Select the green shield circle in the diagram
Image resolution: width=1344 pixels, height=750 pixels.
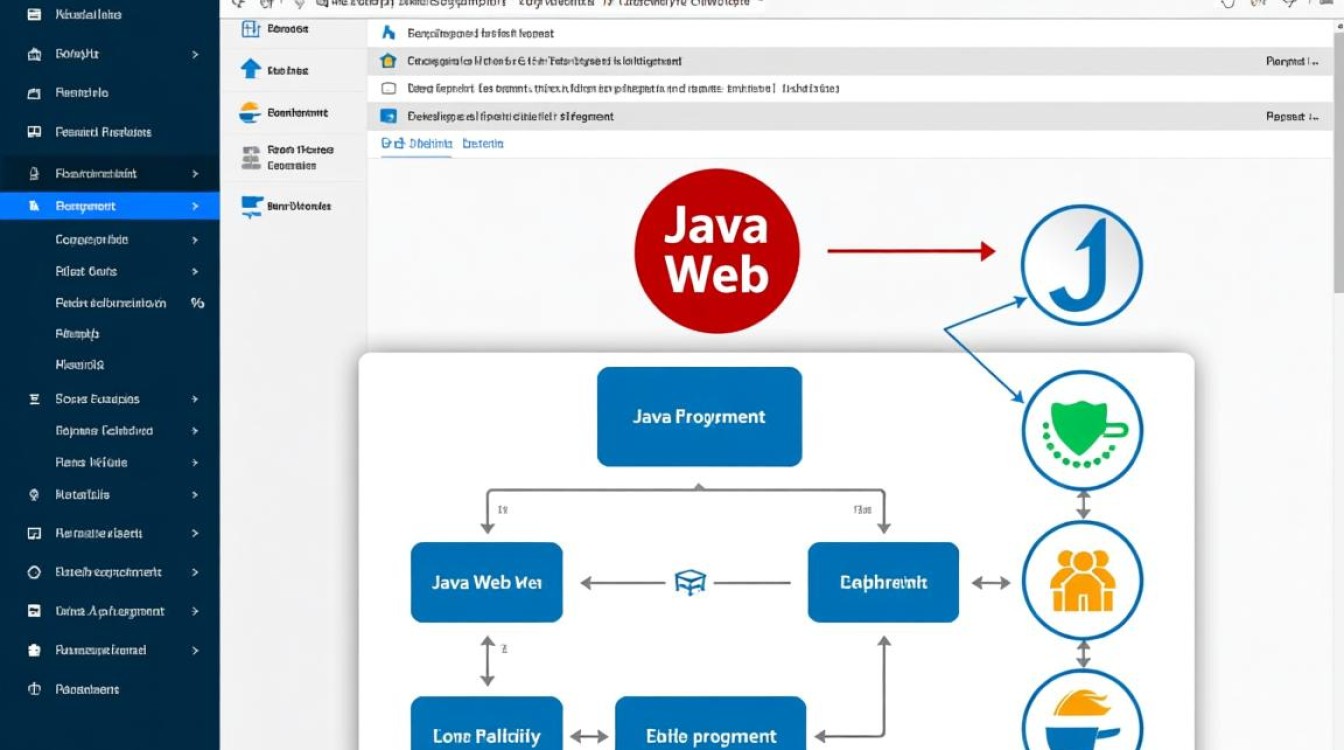tap(1082, 430)
